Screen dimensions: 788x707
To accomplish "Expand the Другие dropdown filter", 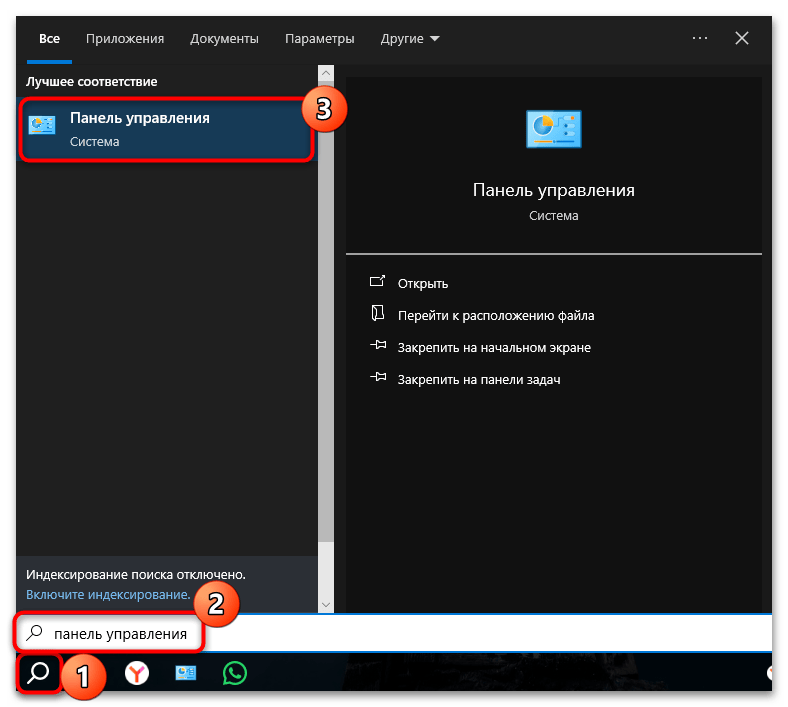I will click(x=410, y=39).
